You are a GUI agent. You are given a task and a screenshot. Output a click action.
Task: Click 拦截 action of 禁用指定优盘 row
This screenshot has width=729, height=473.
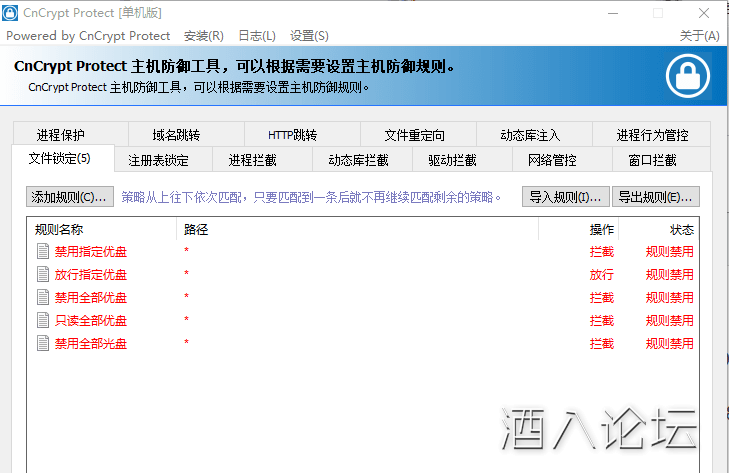tap(602, 252)
